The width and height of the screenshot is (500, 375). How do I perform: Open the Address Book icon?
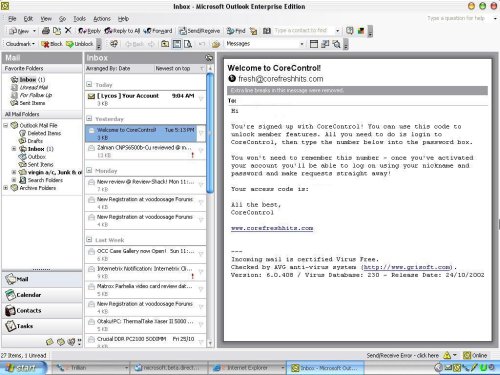[267, 31]
